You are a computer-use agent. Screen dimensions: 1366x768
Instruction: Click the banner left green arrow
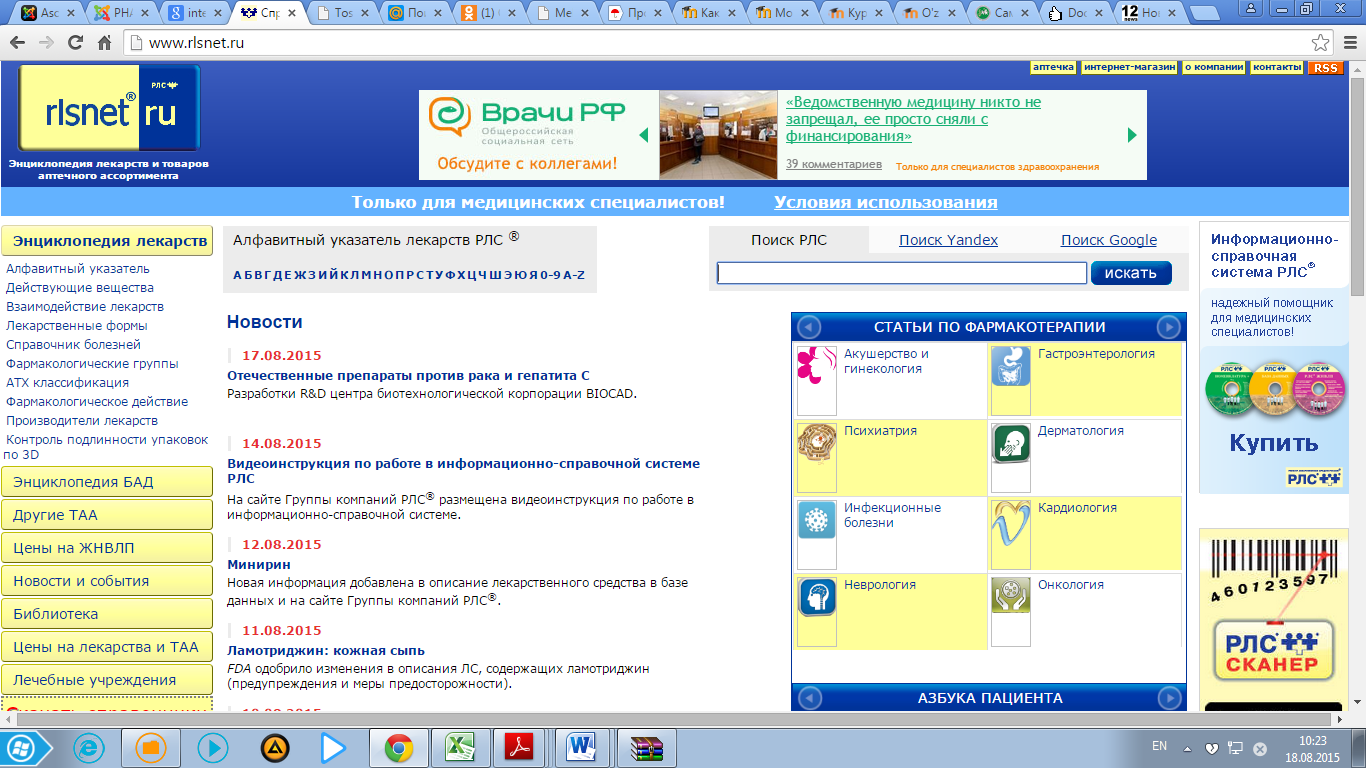click(643, 135)
